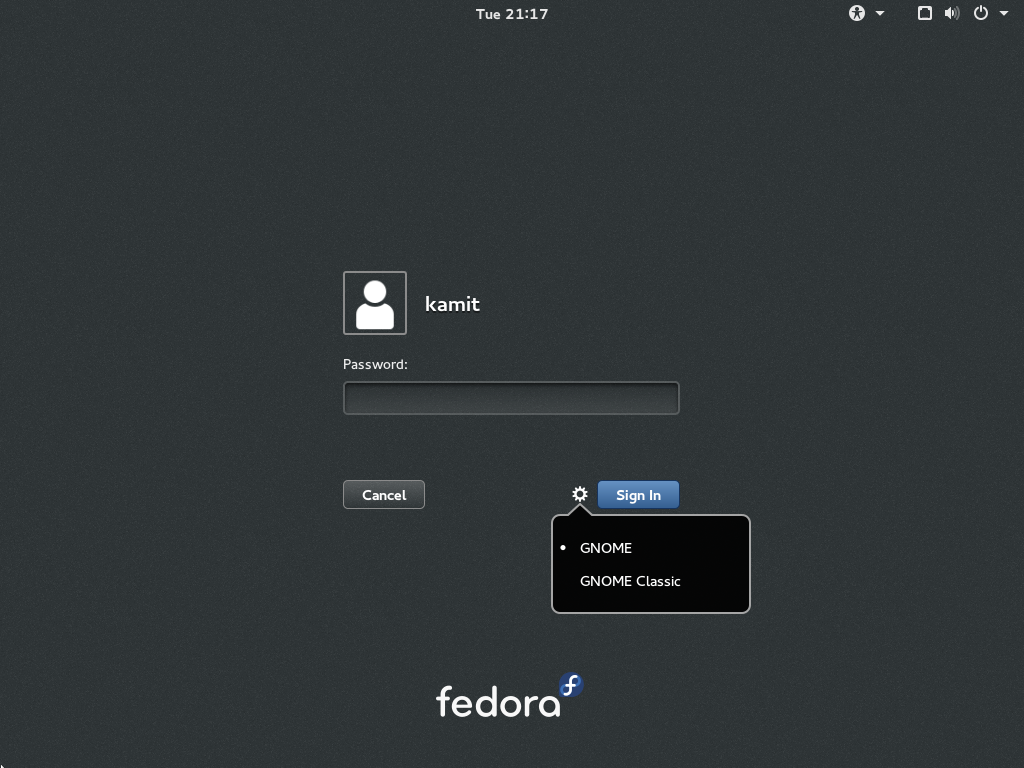The width and height of the screenshot is (1024, 768).
Task: Expand the arrow beside the accessibility icon
Action: point(880,14)
